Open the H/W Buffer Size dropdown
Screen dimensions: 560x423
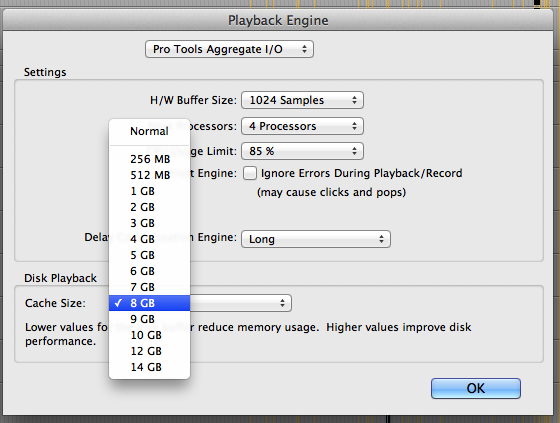[x=302, y=100]
